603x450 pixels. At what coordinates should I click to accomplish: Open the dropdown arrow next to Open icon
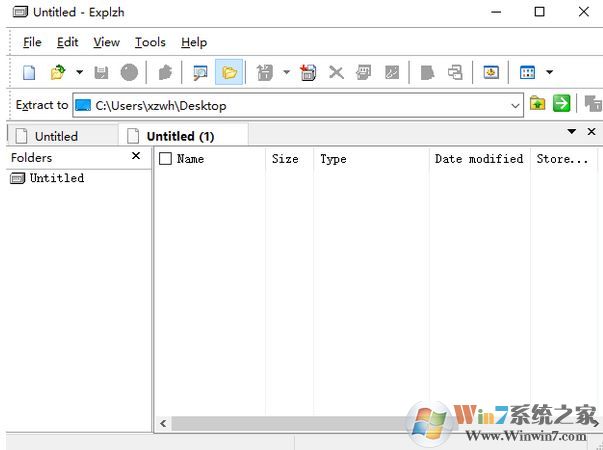click(79, 72)
